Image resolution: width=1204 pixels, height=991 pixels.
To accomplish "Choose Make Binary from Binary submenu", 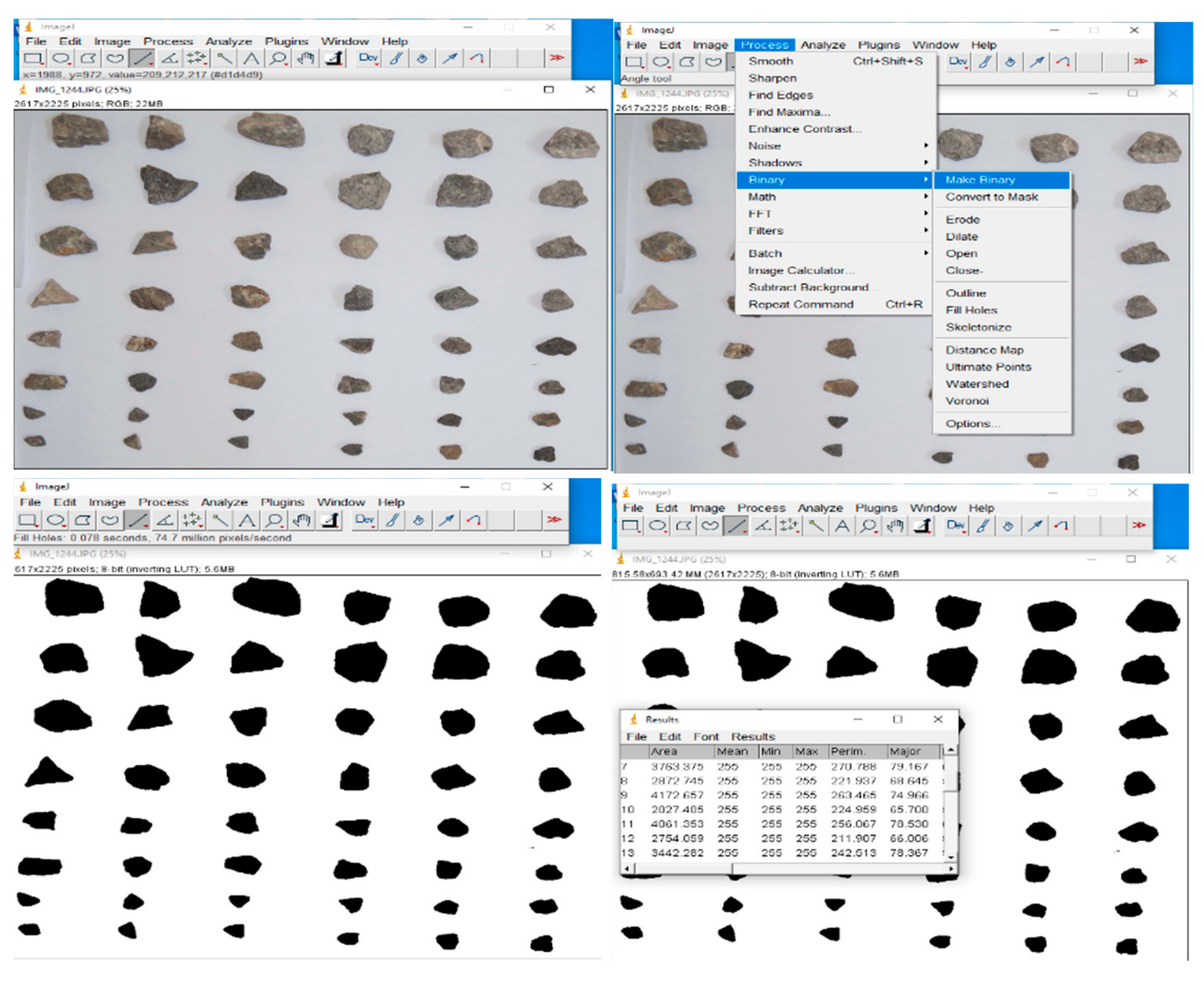I will click(980, 180).
